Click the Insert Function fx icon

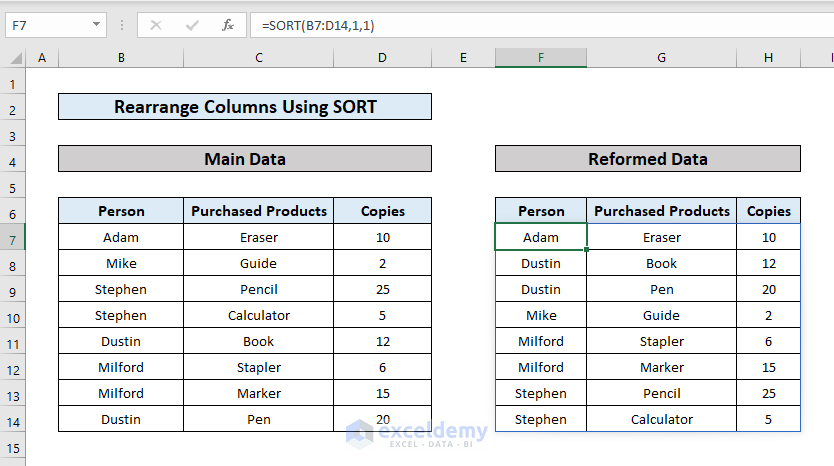(228, 24)
